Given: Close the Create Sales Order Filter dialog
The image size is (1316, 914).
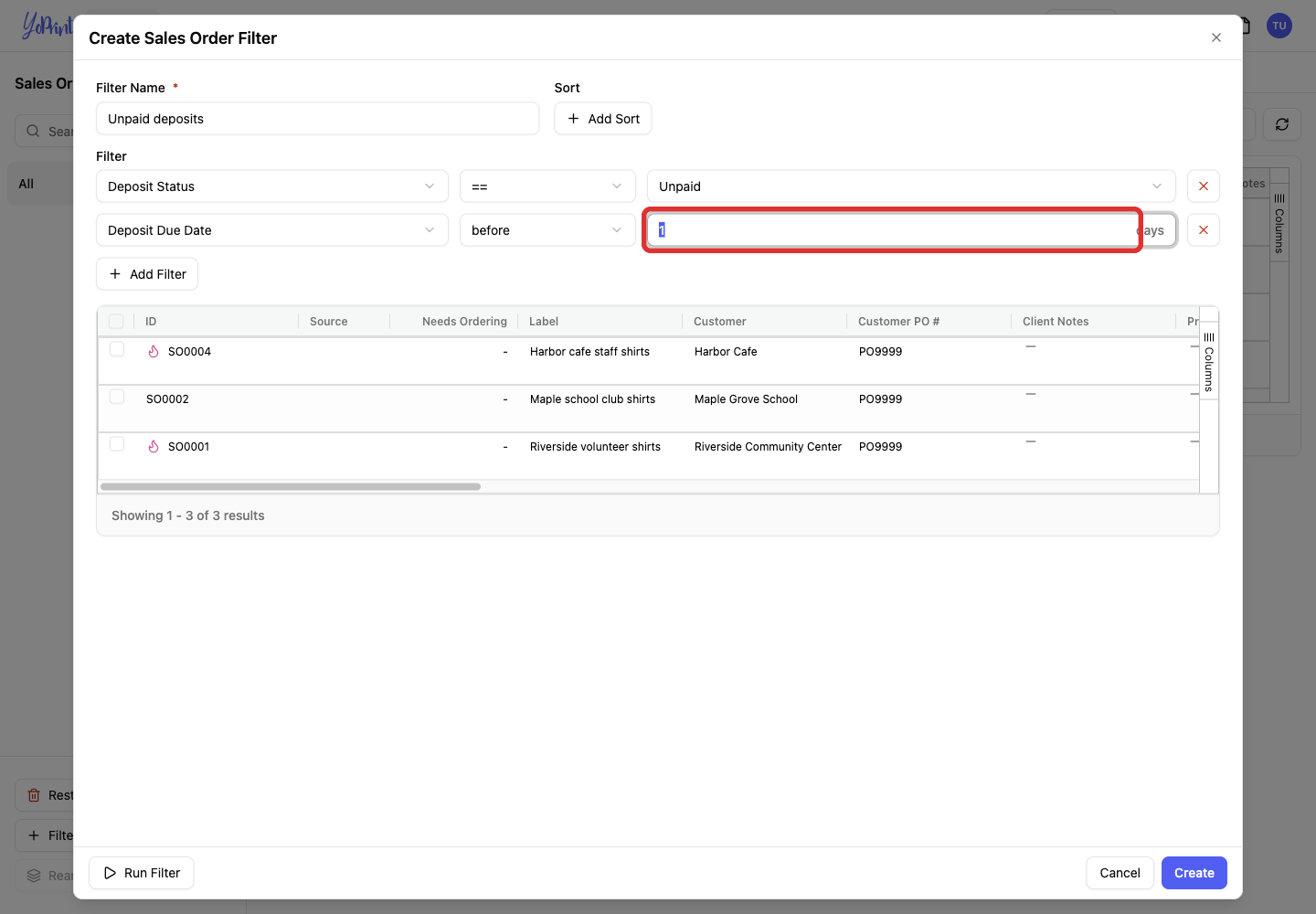Looking at the screenshot, I should pos(1216,37).
